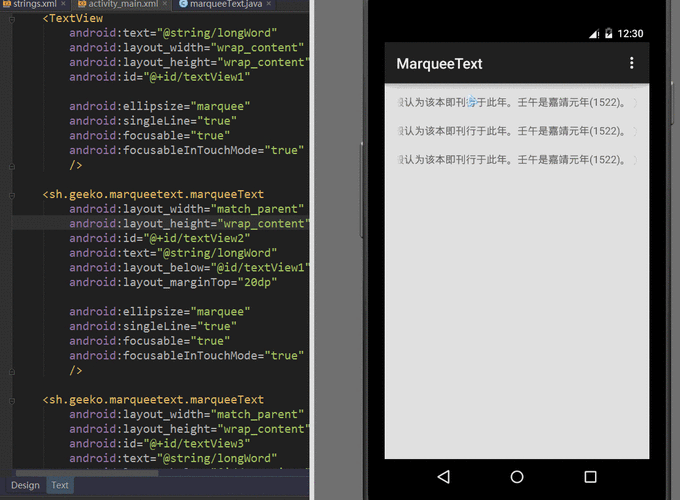Close the marqueeText.java editor tab
680x500 pixels.
click(x=269, y=3)
